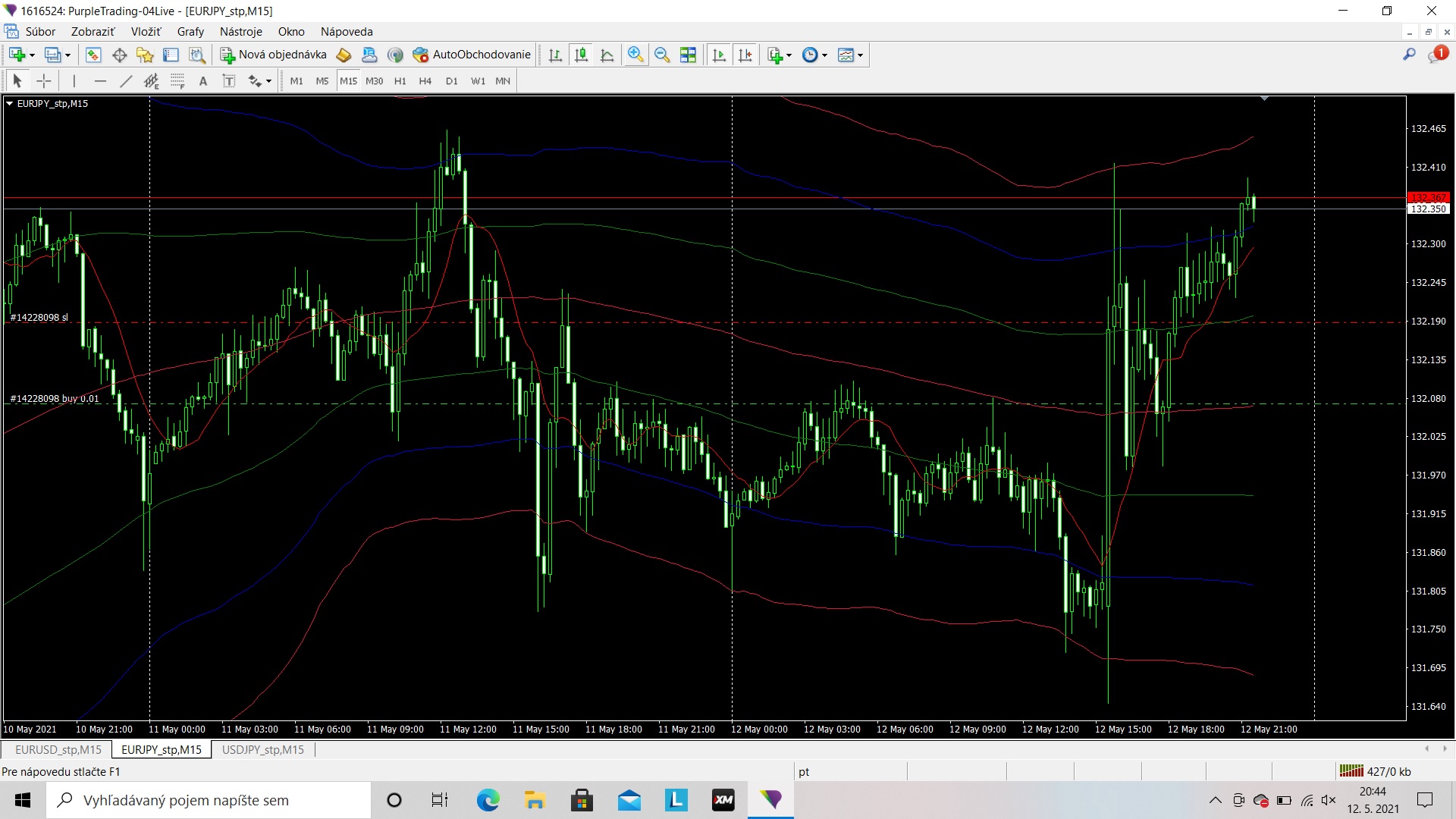Viewport: 1456px width, 819px height.
Task: Select the trendline tool
Action: 126,80
